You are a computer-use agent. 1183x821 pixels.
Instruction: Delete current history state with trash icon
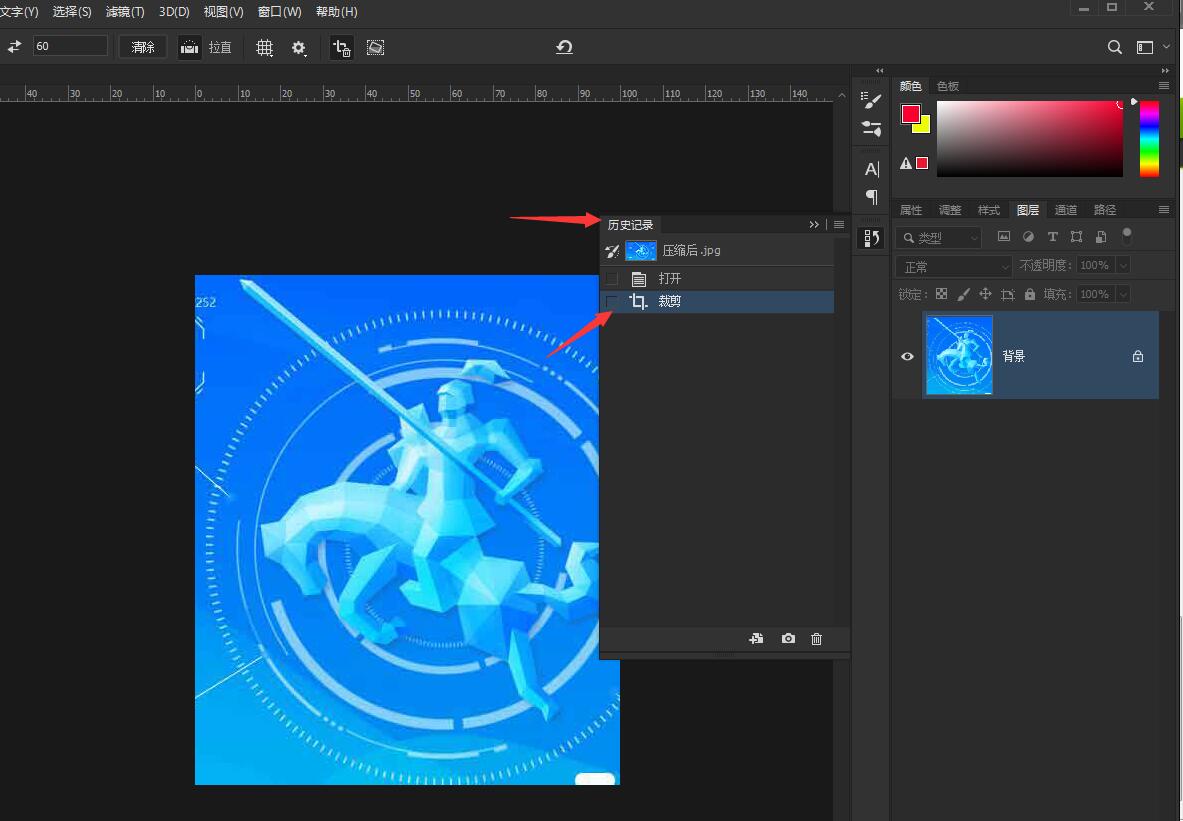click(x=816, y=639)
